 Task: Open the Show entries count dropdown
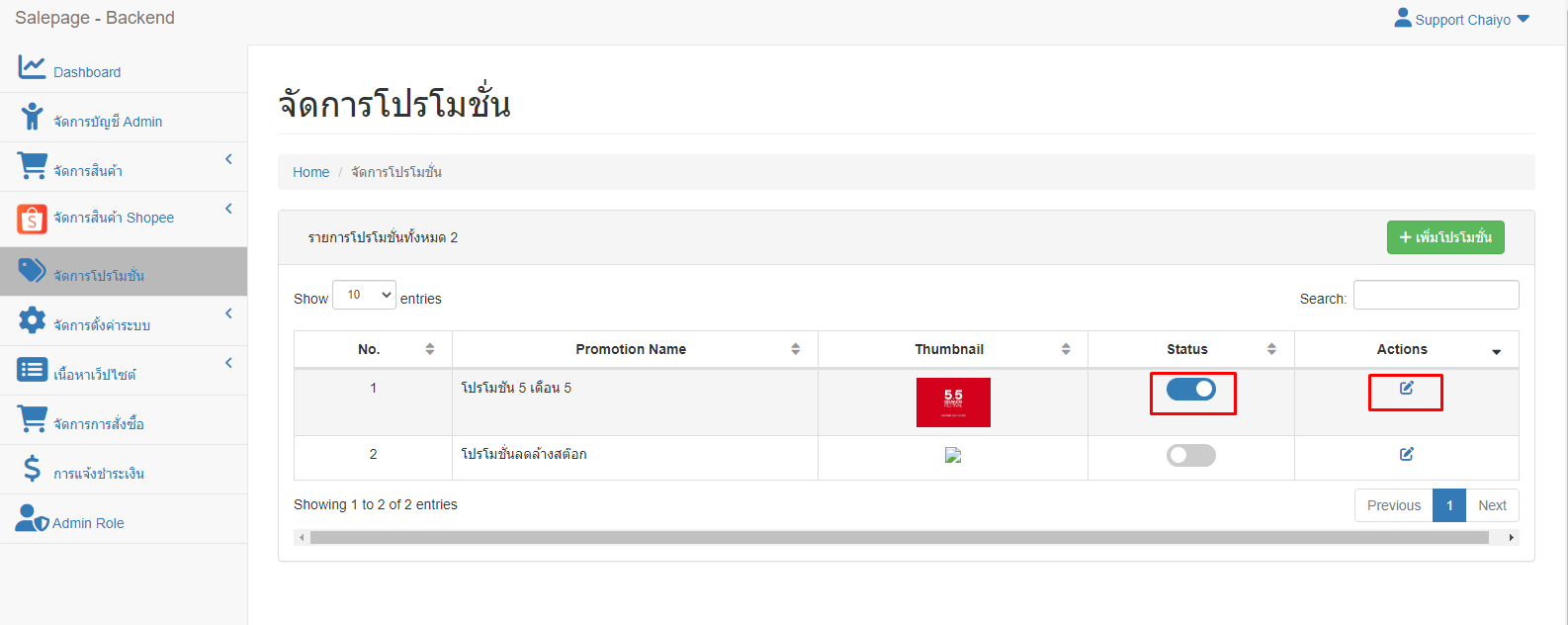click(364, 295)
